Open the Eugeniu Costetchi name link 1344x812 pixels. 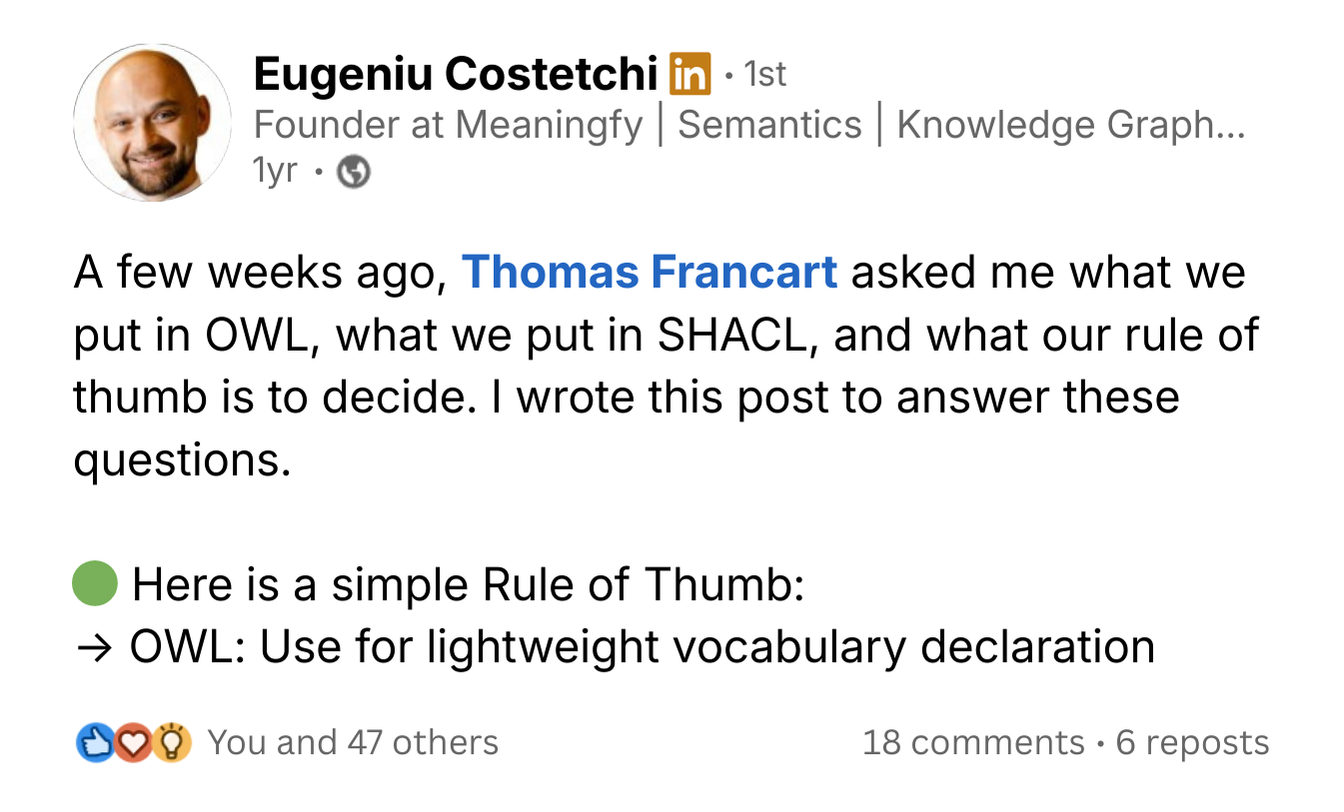(x=455, y=74)
